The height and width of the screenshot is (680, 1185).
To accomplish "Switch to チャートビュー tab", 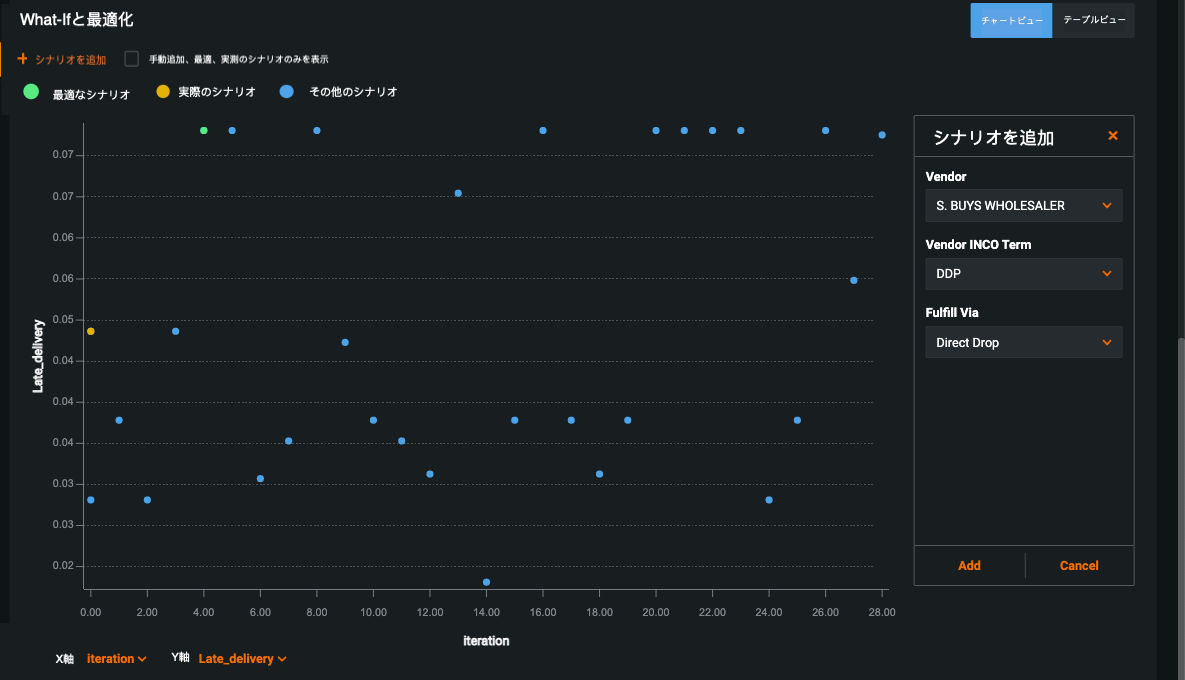I will [x=1011, y=20].
